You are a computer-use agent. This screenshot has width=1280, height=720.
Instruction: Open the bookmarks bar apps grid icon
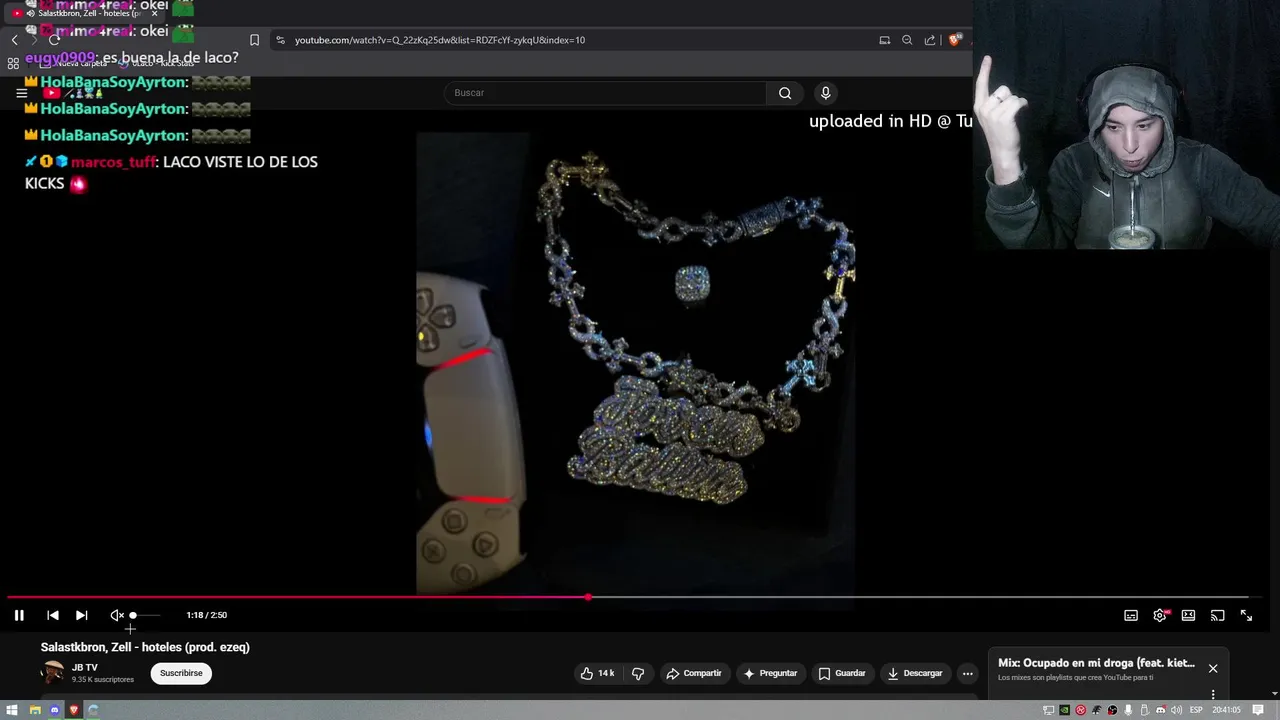[13, 62]
